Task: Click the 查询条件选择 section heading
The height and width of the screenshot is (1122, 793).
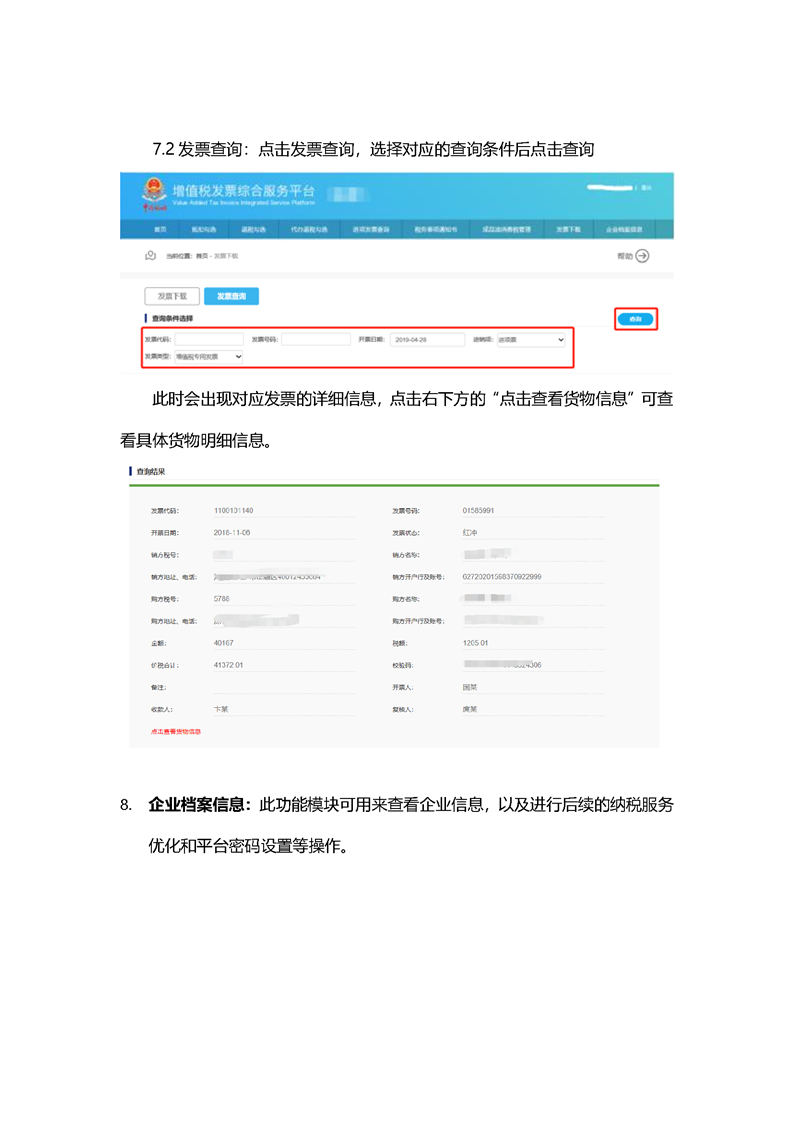Action: (172, 318)
